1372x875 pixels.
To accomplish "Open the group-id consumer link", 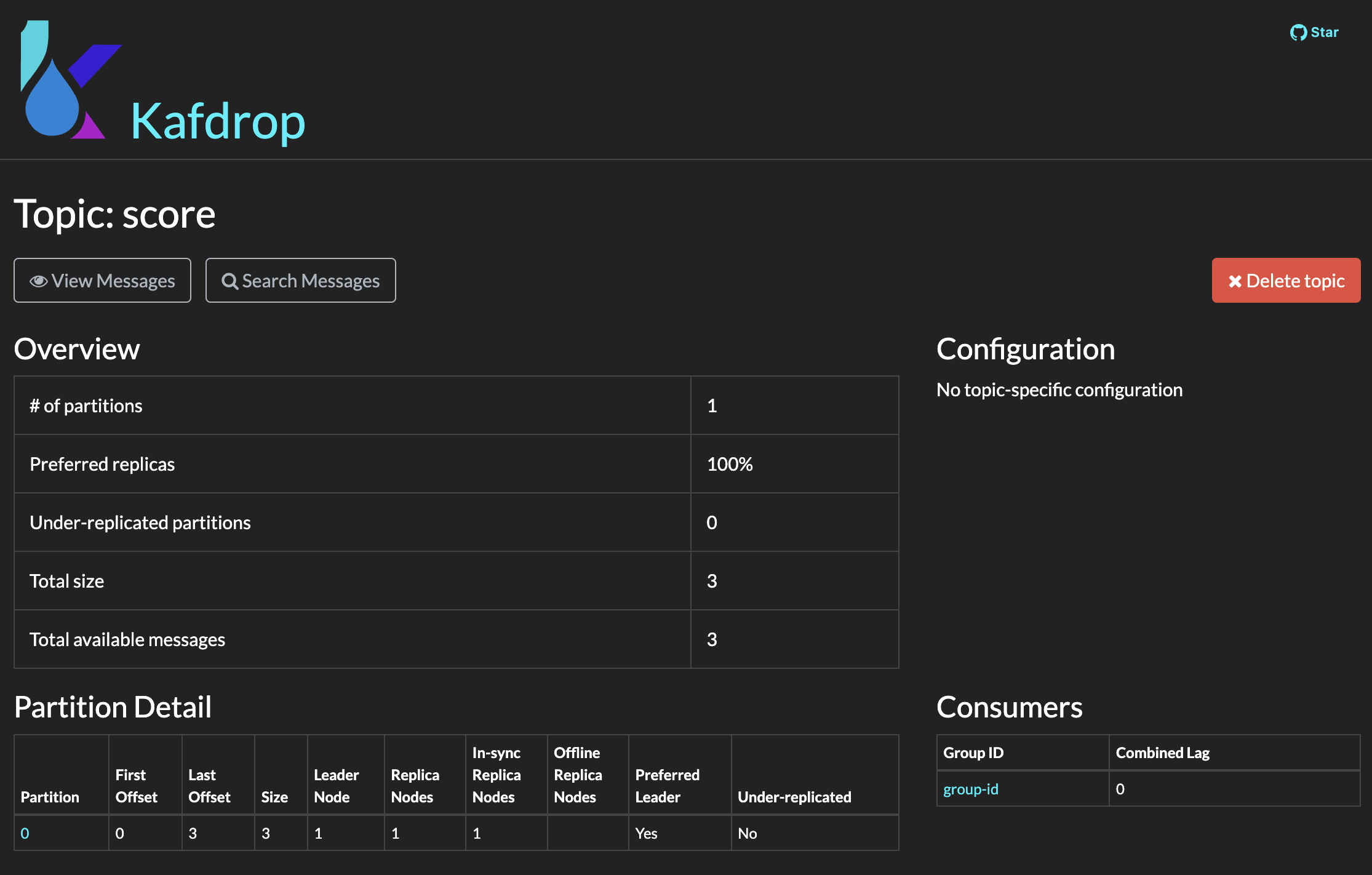I will (x=970, y=789).
